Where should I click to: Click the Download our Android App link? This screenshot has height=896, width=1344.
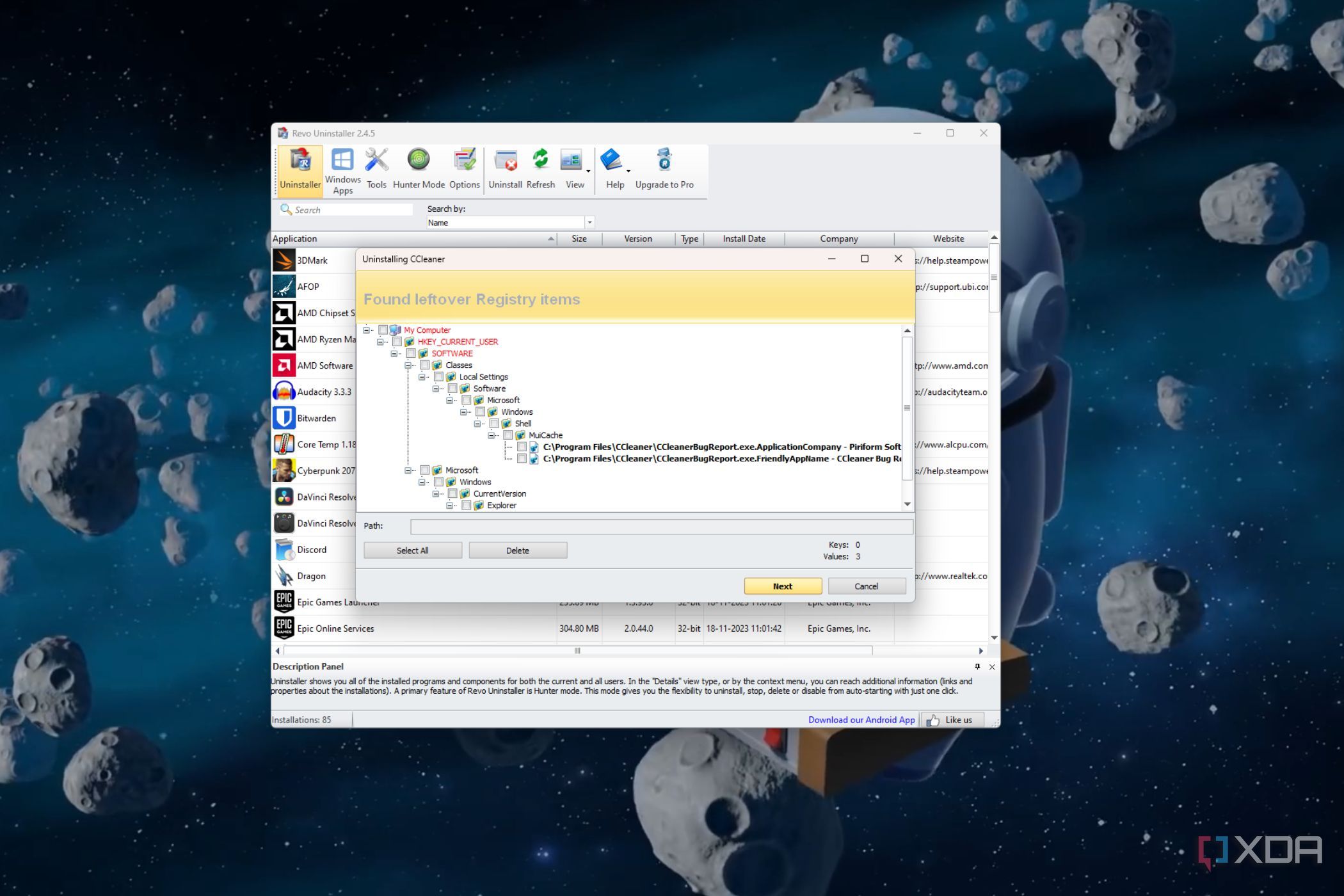point(861,720)
